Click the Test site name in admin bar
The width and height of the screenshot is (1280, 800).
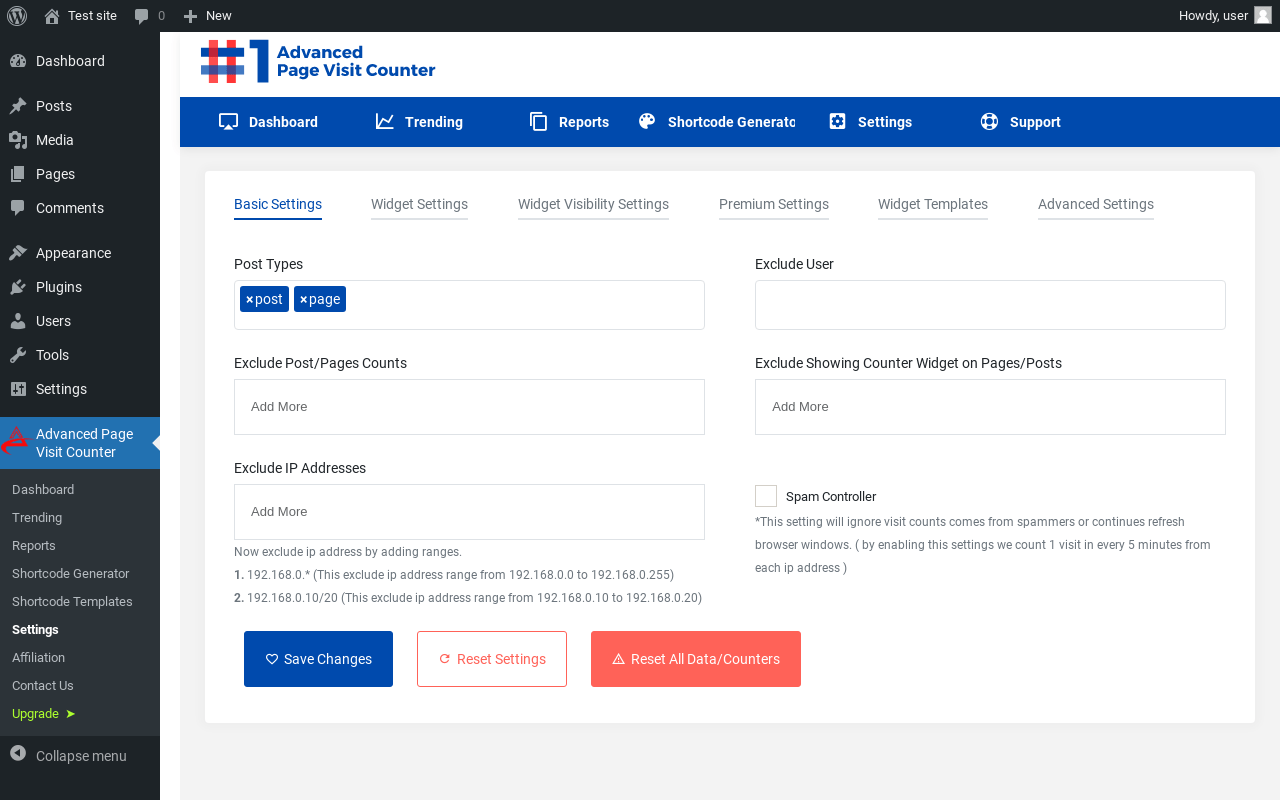tap(92, 16)
